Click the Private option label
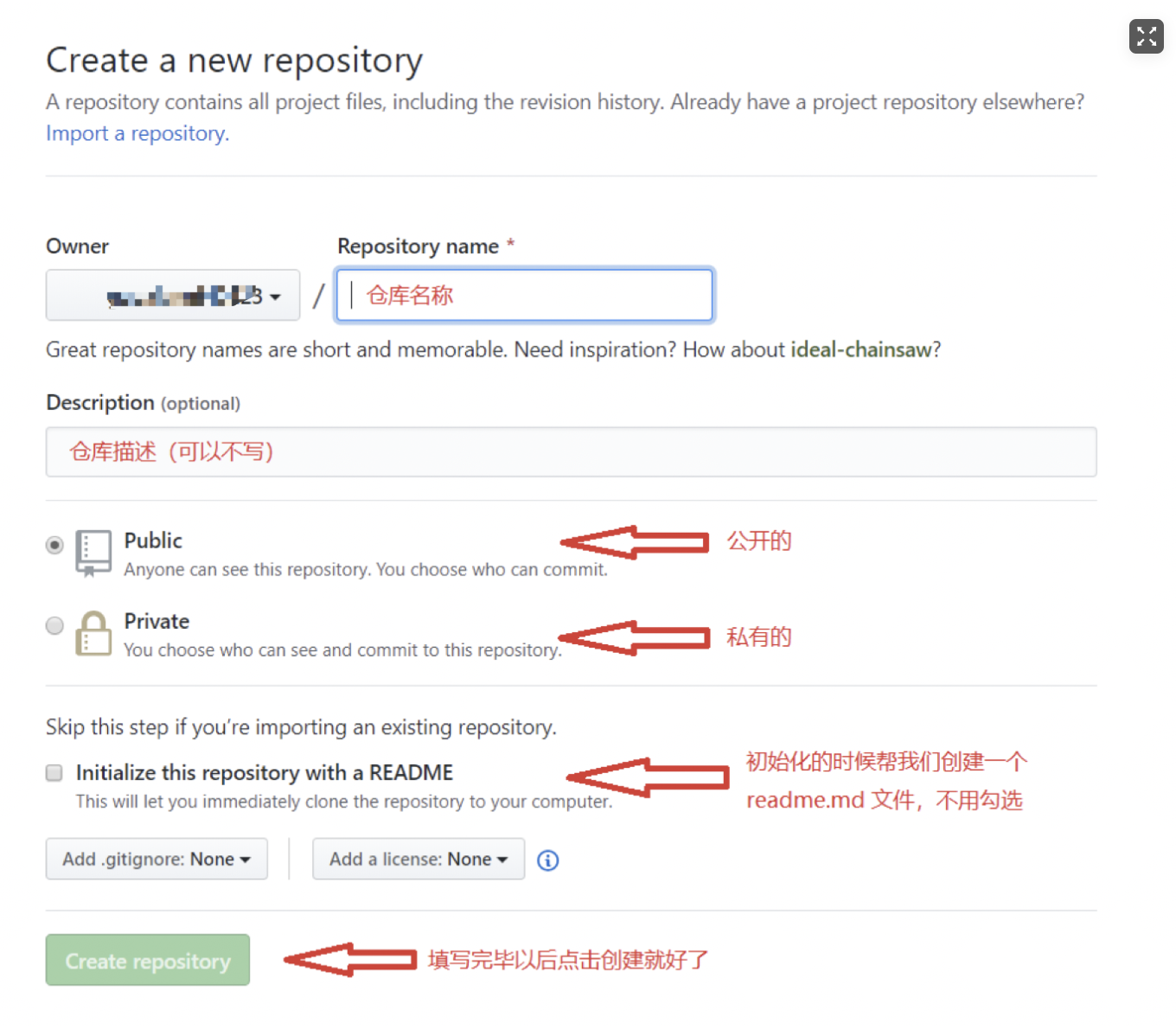 coord(157,621)
